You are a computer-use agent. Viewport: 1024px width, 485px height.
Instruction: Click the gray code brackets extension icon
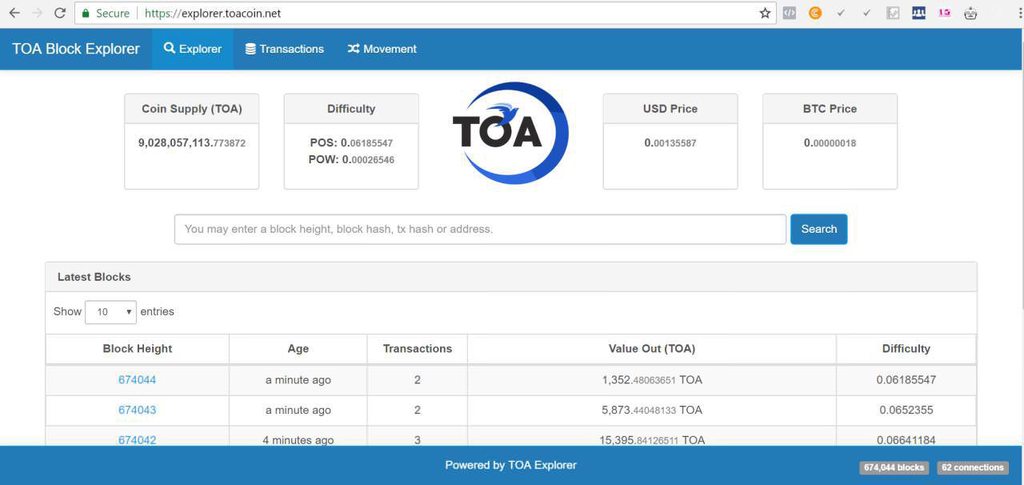(x=789, y=12)
